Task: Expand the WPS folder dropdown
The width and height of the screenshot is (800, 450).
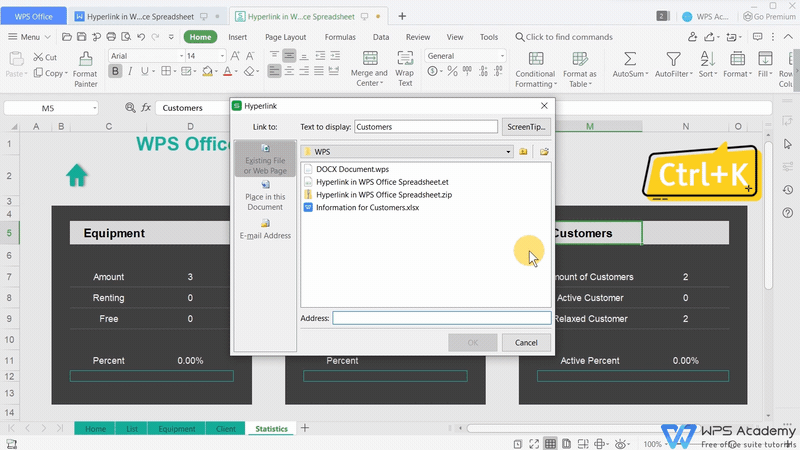Action: click(506, 151)
